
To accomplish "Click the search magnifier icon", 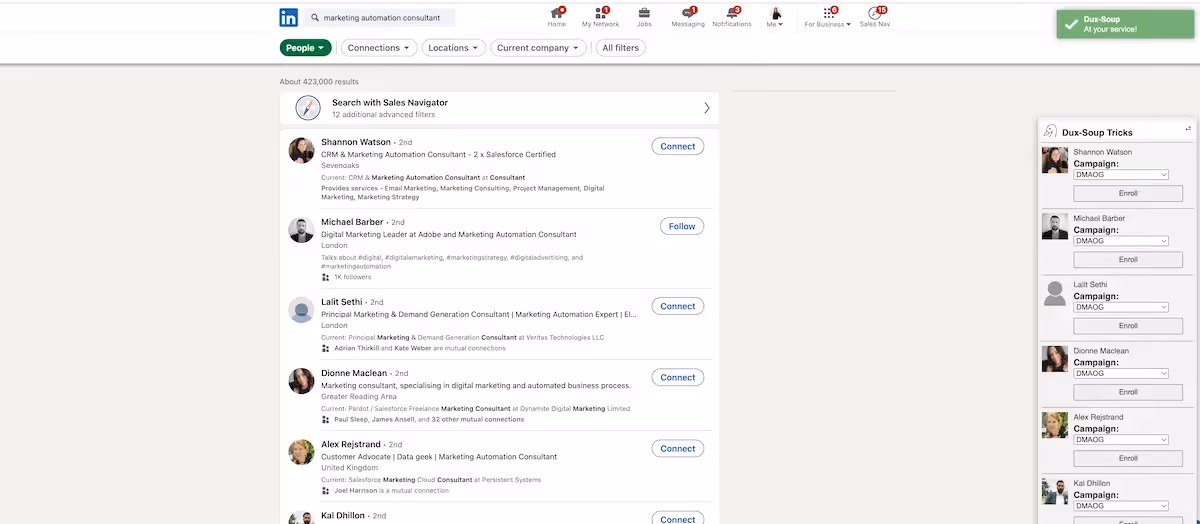I will (315, 18).
